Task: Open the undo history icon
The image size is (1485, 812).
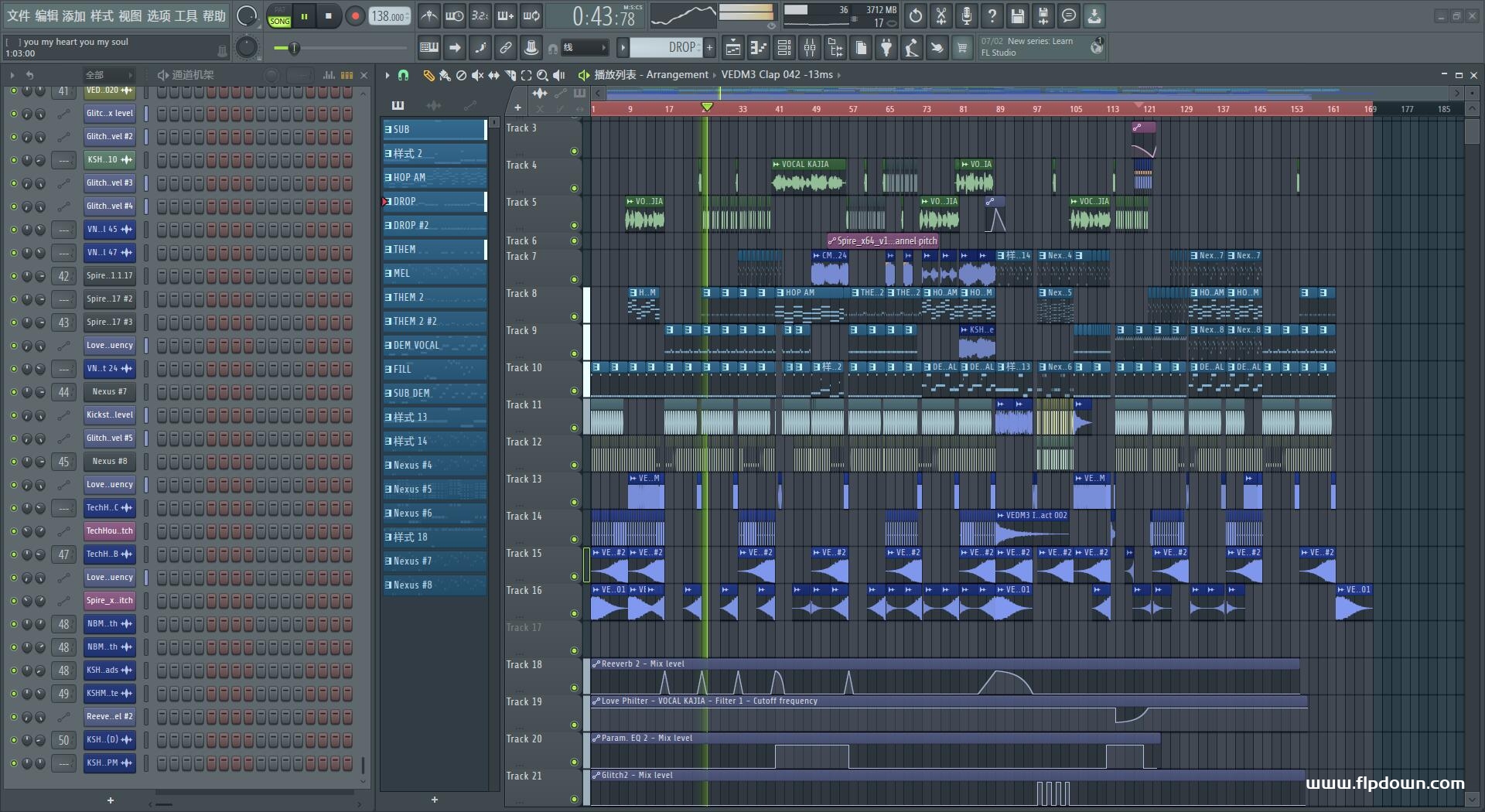Action: pos(916,15)
